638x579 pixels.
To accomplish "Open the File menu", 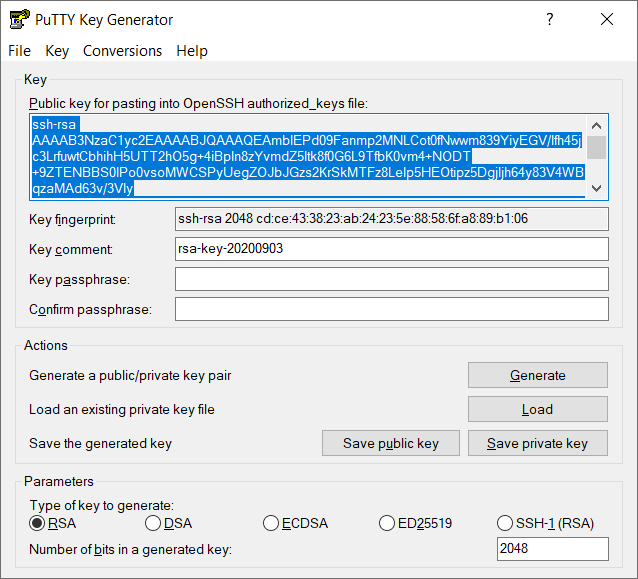I will tap(19, 51).
